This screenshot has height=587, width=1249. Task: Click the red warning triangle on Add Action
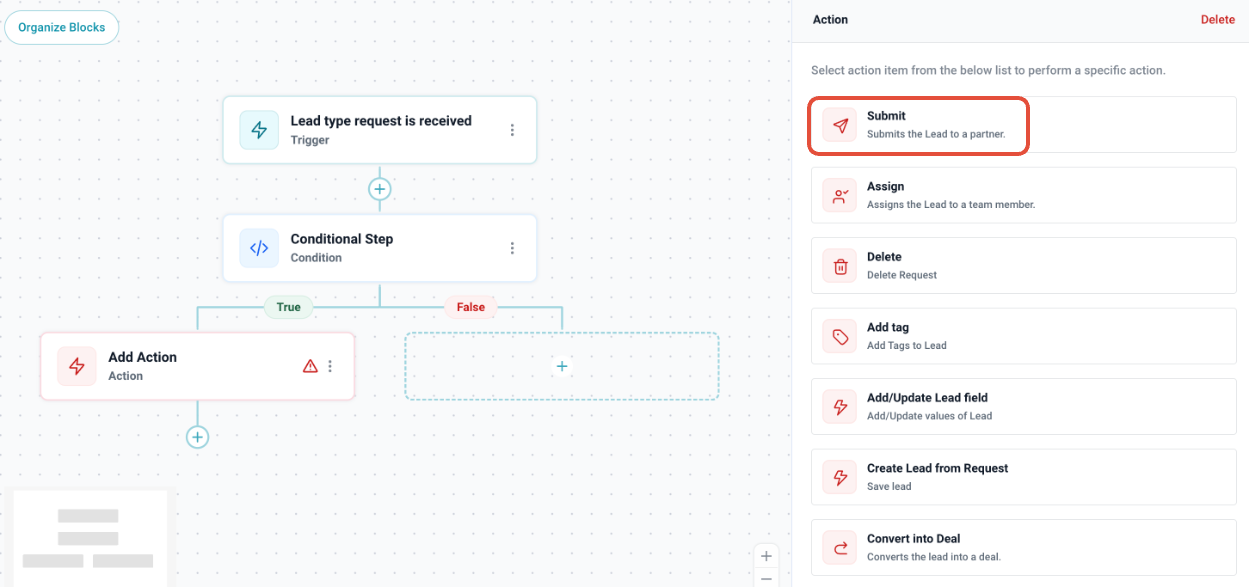point(310,366)
